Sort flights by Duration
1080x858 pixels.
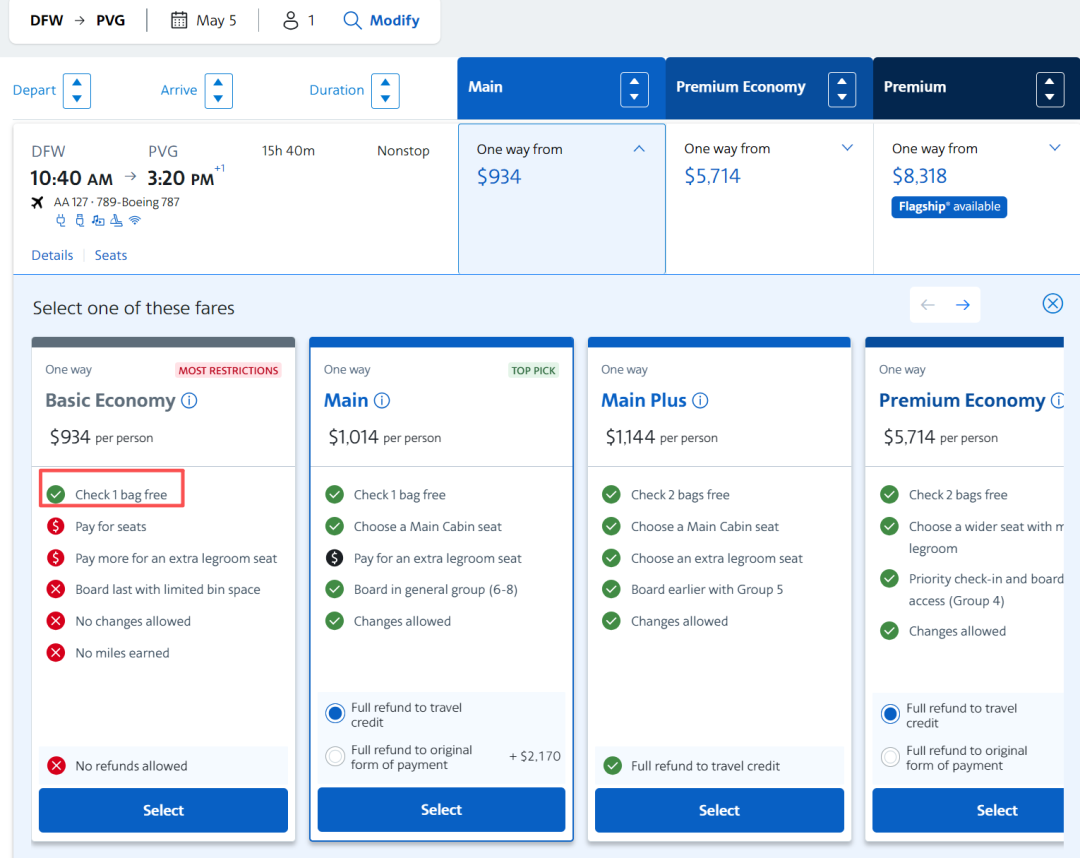click(385, 90)
